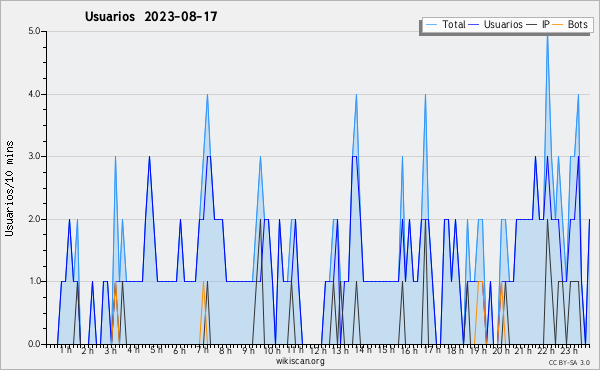Click the 18 h x-axis label
Screen dimensions: 600x370
coord(455,351)
